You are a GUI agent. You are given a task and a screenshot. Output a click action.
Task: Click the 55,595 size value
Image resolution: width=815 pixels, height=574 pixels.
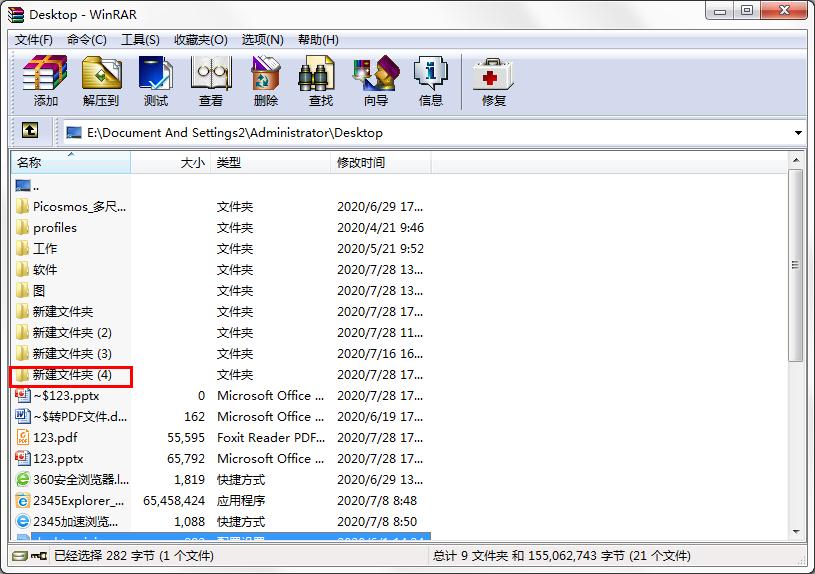(186, 438)
